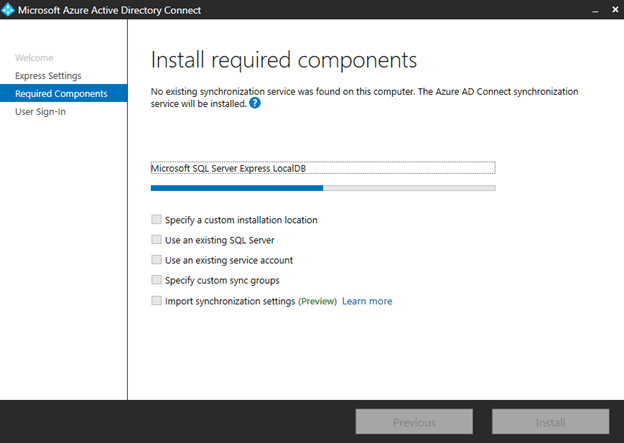Follow the Learn more link
This screenshot has width=624, height=443.
(367, 301)
